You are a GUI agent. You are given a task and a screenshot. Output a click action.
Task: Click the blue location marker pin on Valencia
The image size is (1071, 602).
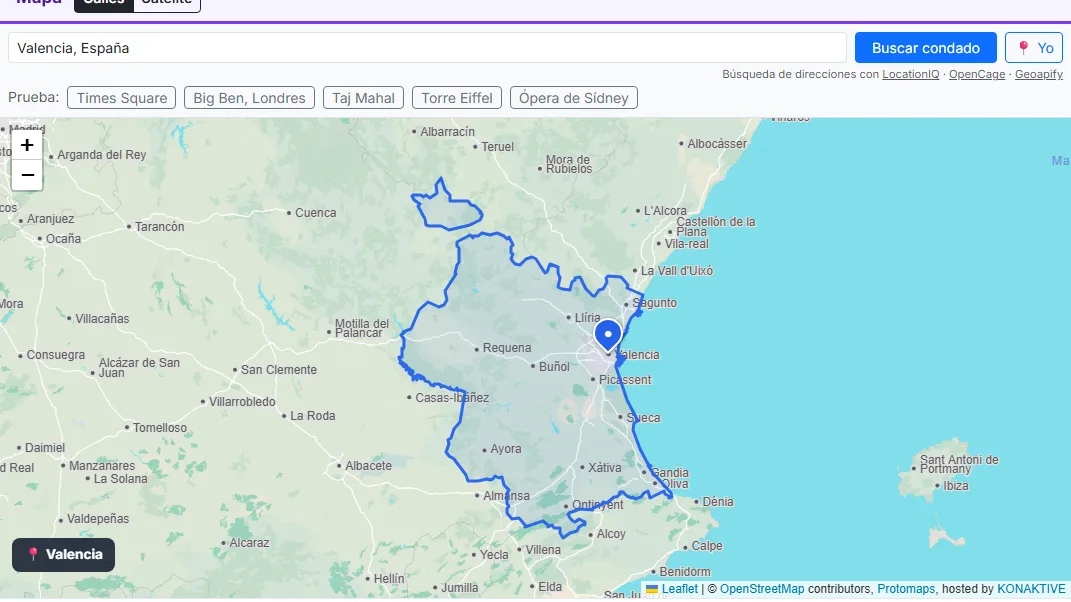coord(608,336)
